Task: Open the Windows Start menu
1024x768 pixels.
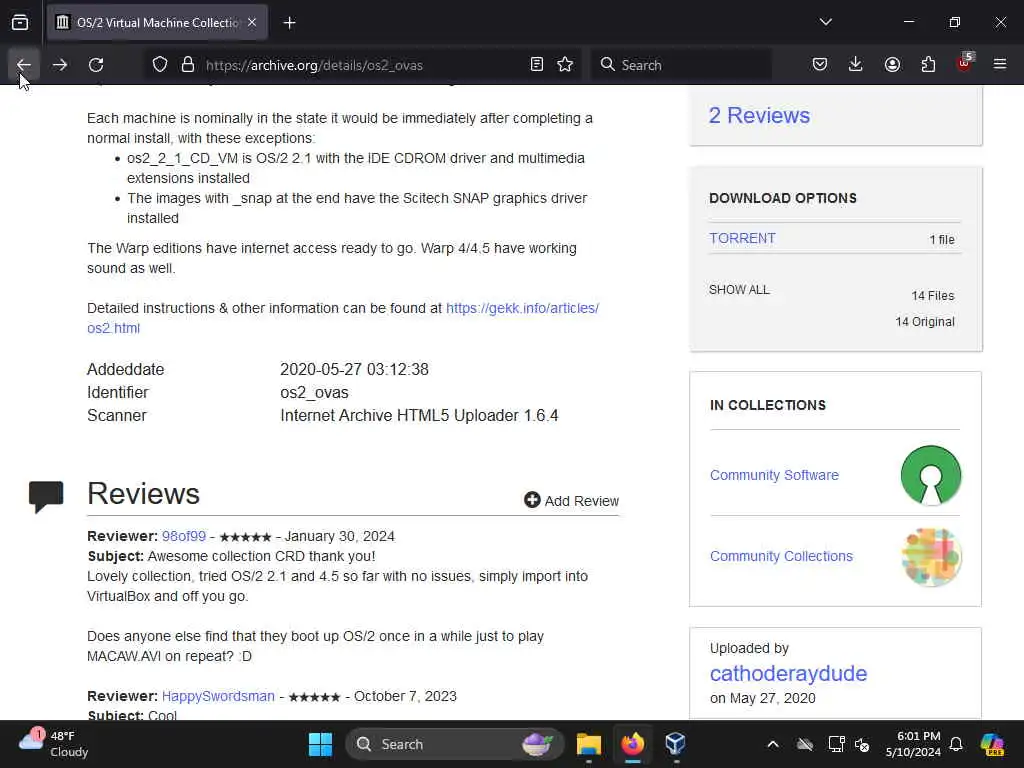Action: click(320, 744)
